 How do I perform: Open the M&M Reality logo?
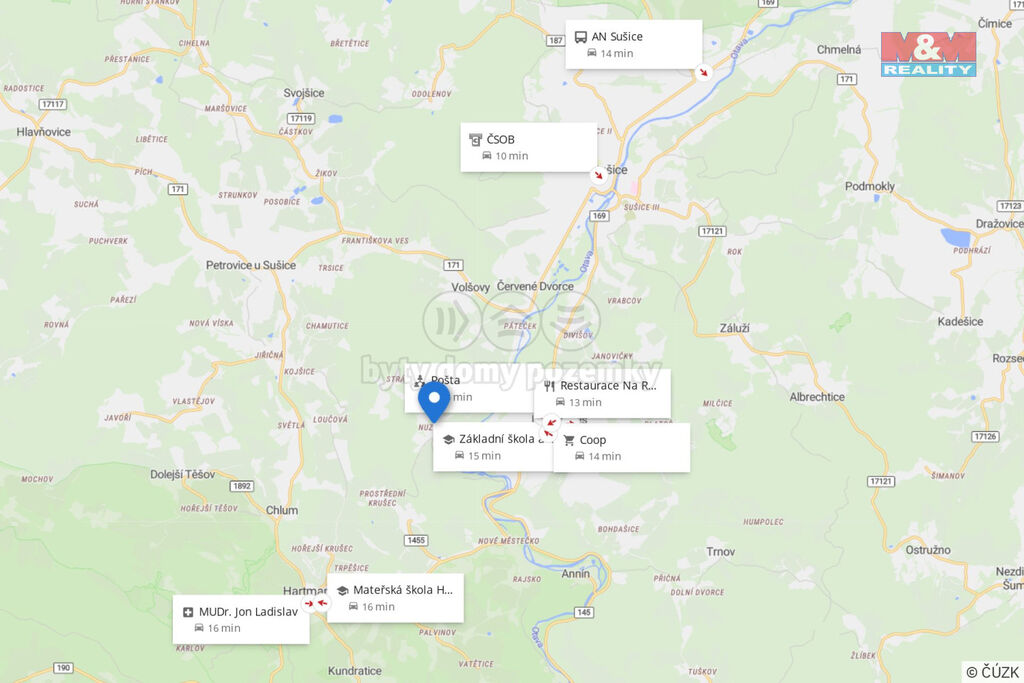[x=928, y=54]
